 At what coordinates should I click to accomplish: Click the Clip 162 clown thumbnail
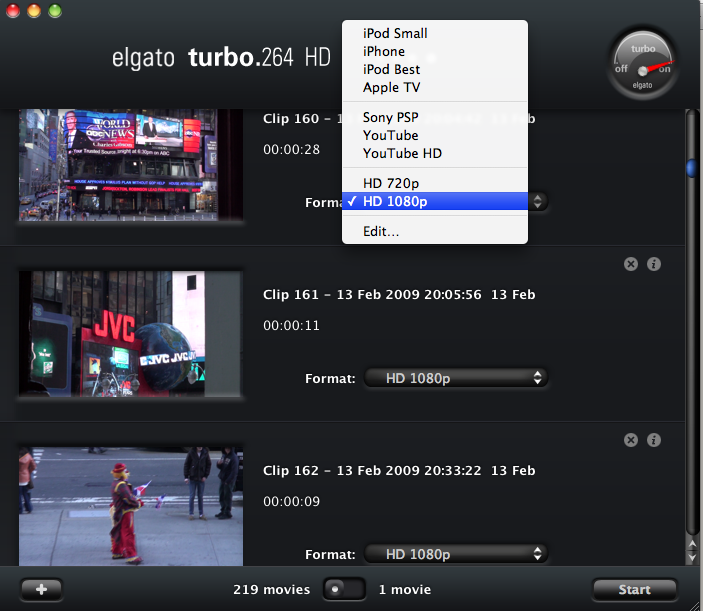tap(131, 506)
